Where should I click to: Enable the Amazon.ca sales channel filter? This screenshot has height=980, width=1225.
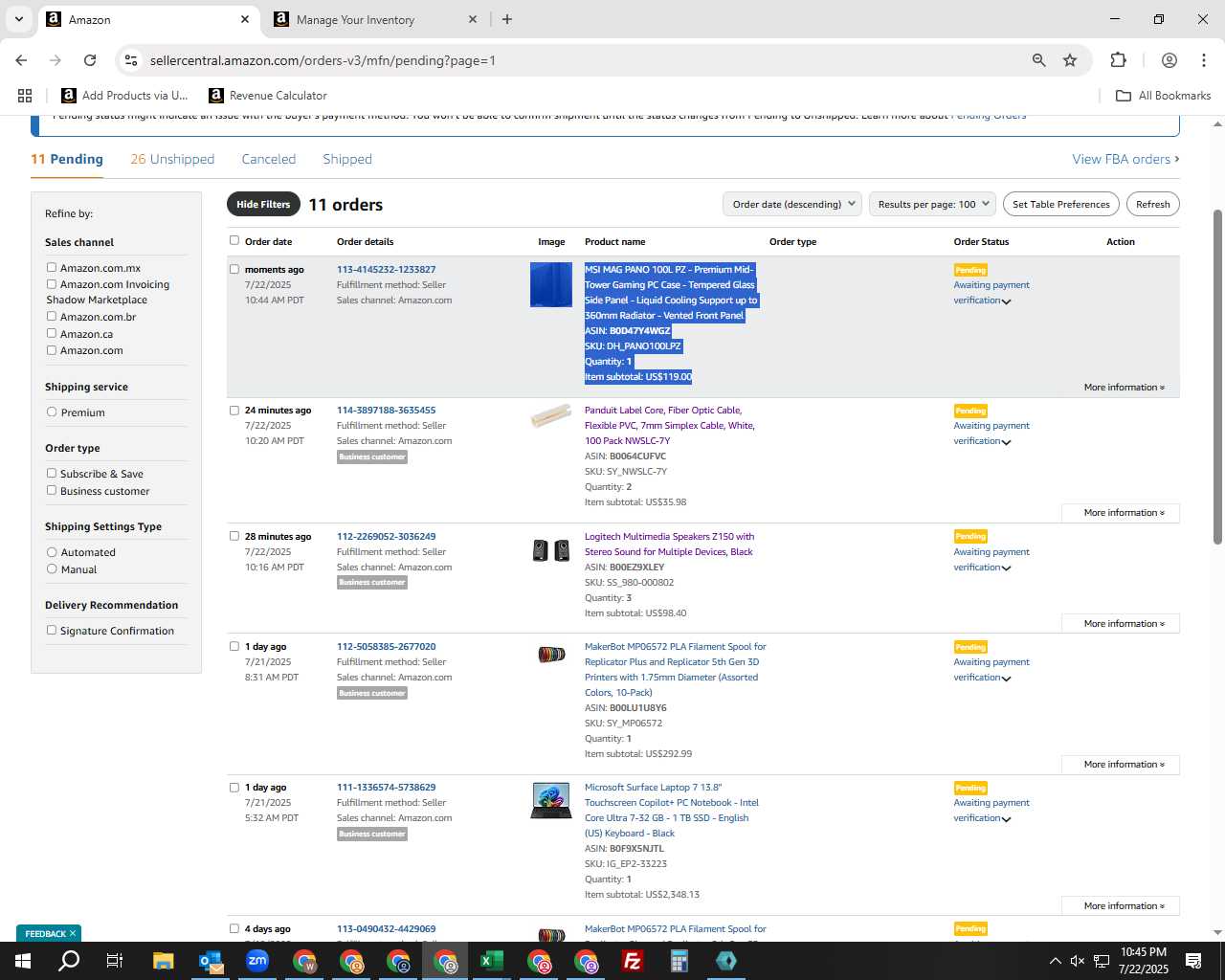click(x=52, y=333)
